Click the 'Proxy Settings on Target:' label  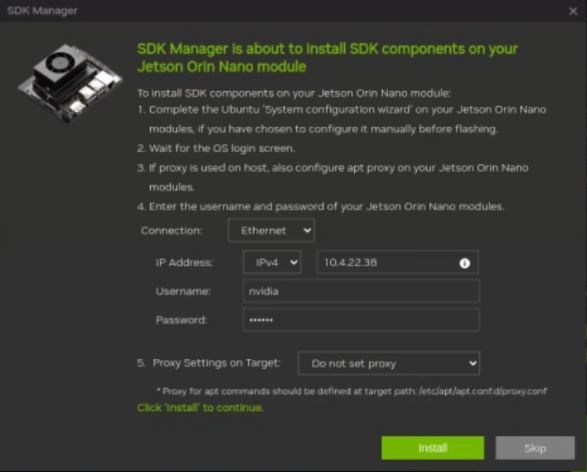[216, 363]
